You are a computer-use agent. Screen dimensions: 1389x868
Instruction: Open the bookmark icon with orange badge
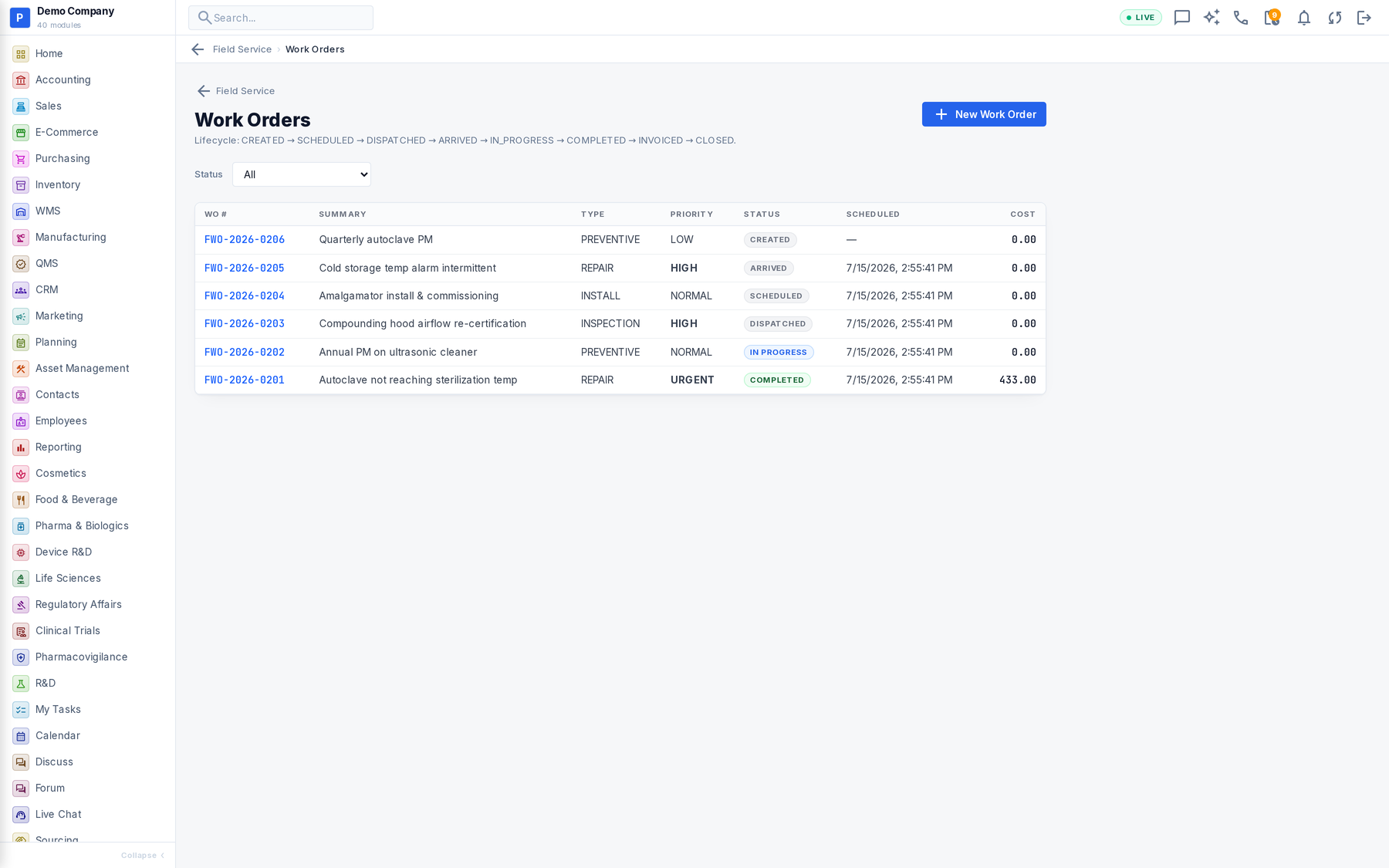pos(1272,17)
